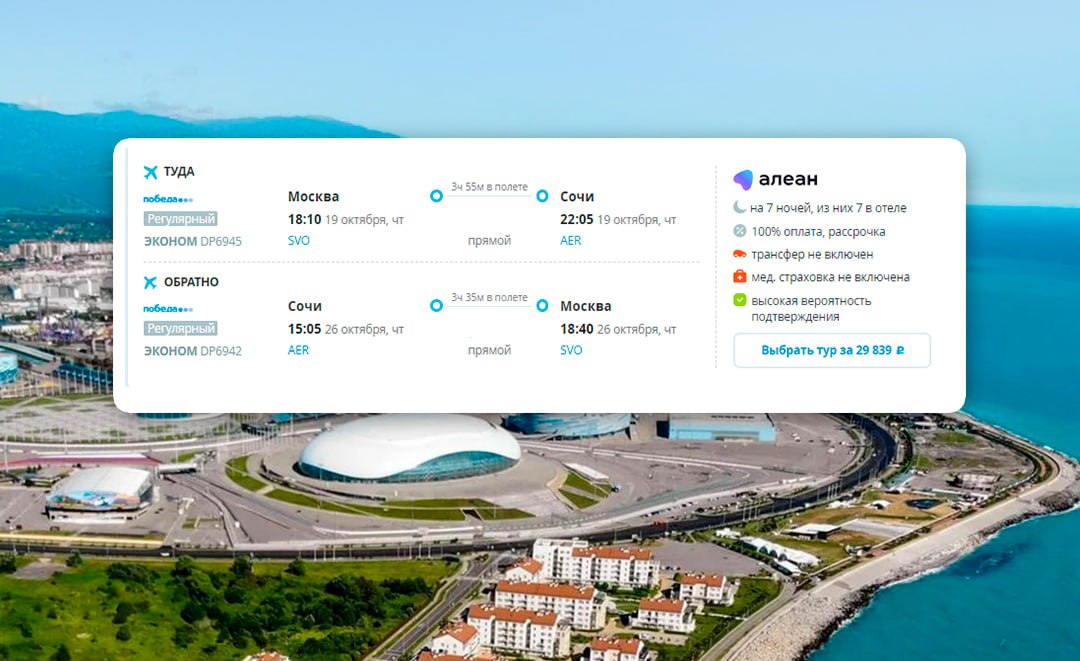Click the percent payment icon

[739, 231]
